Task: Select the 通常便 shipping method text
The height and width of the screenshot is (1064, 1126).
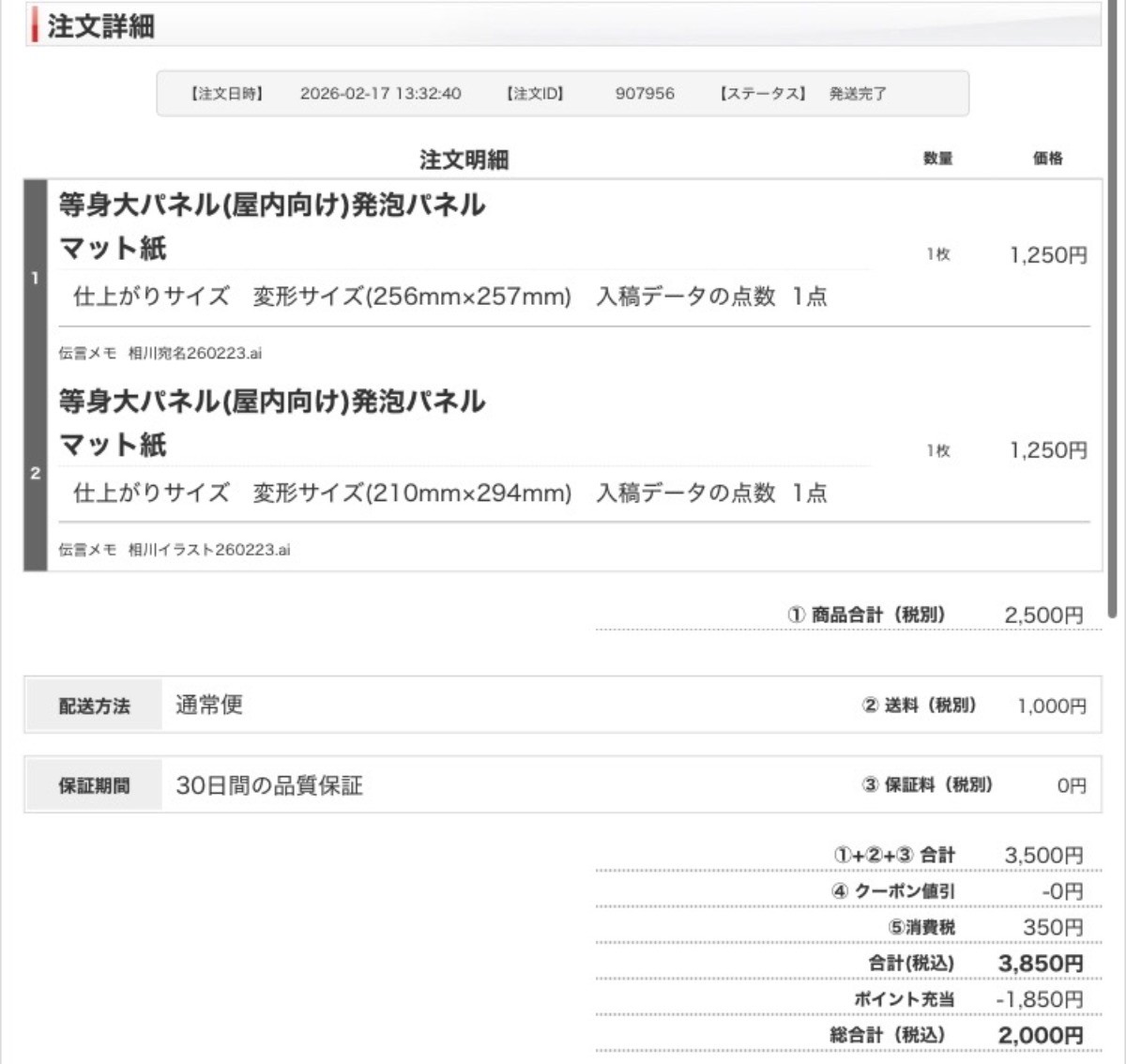Action: tap(209, 705)
